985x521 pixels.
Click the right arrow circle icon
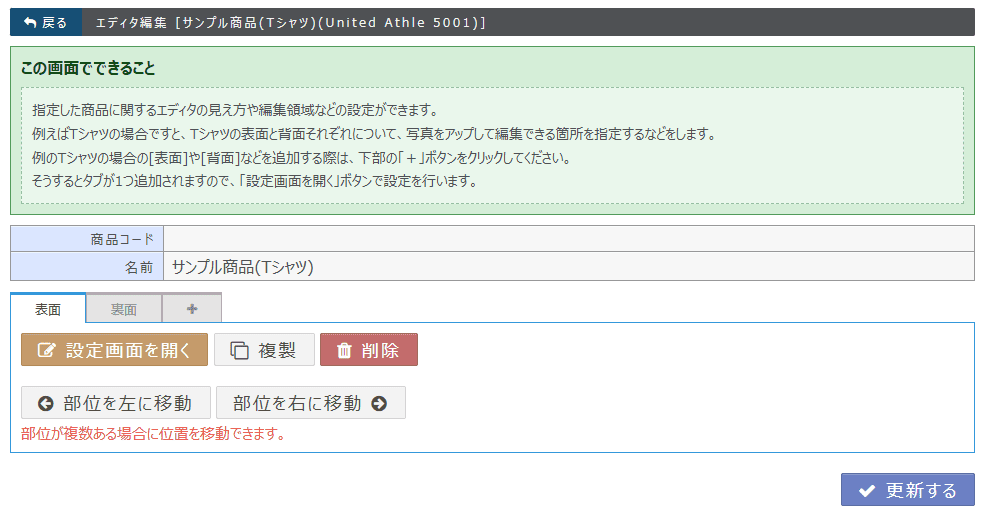click(379, 403)
